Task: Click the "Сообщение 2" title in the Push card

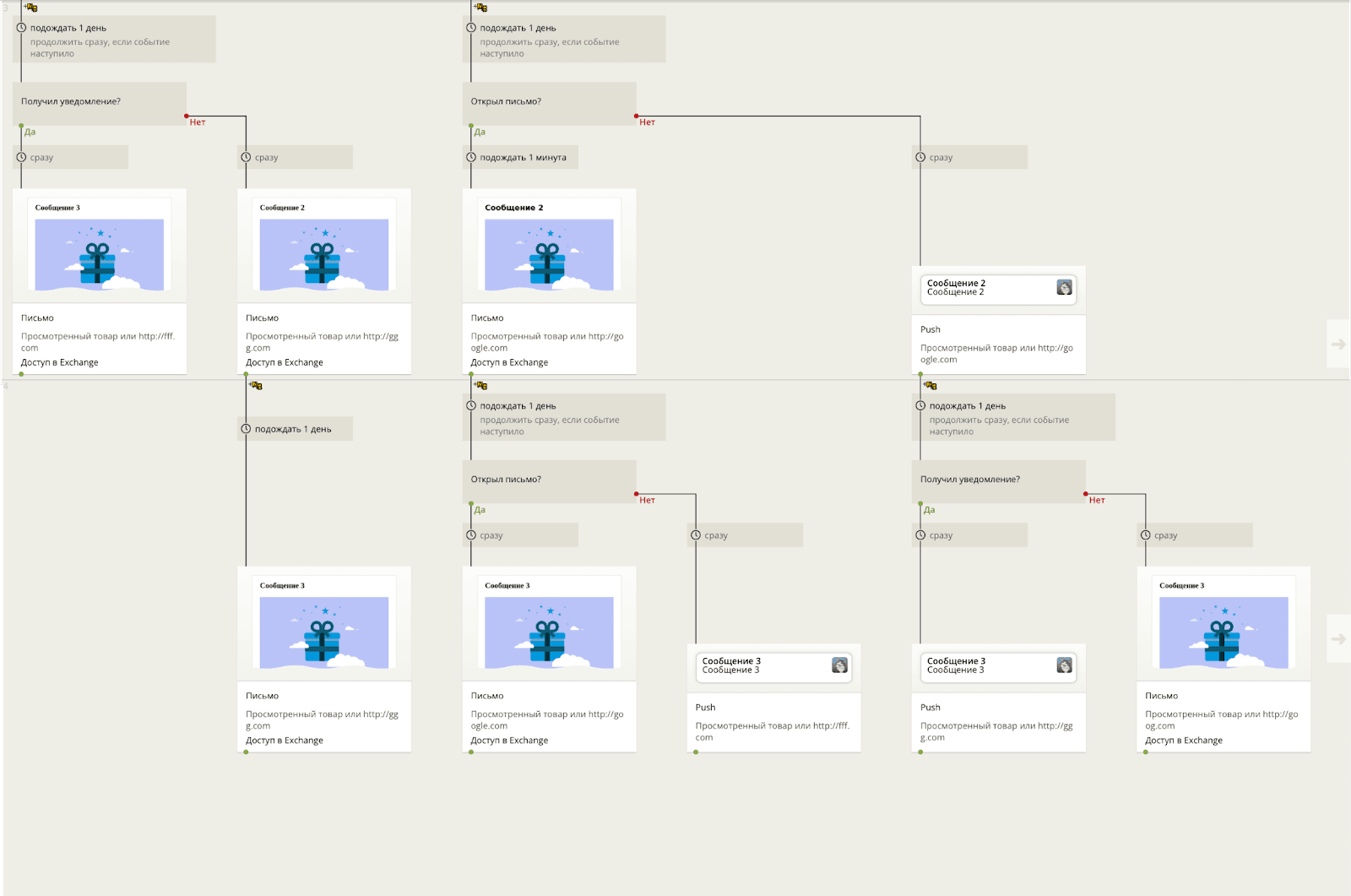Action: coord(956,283)
